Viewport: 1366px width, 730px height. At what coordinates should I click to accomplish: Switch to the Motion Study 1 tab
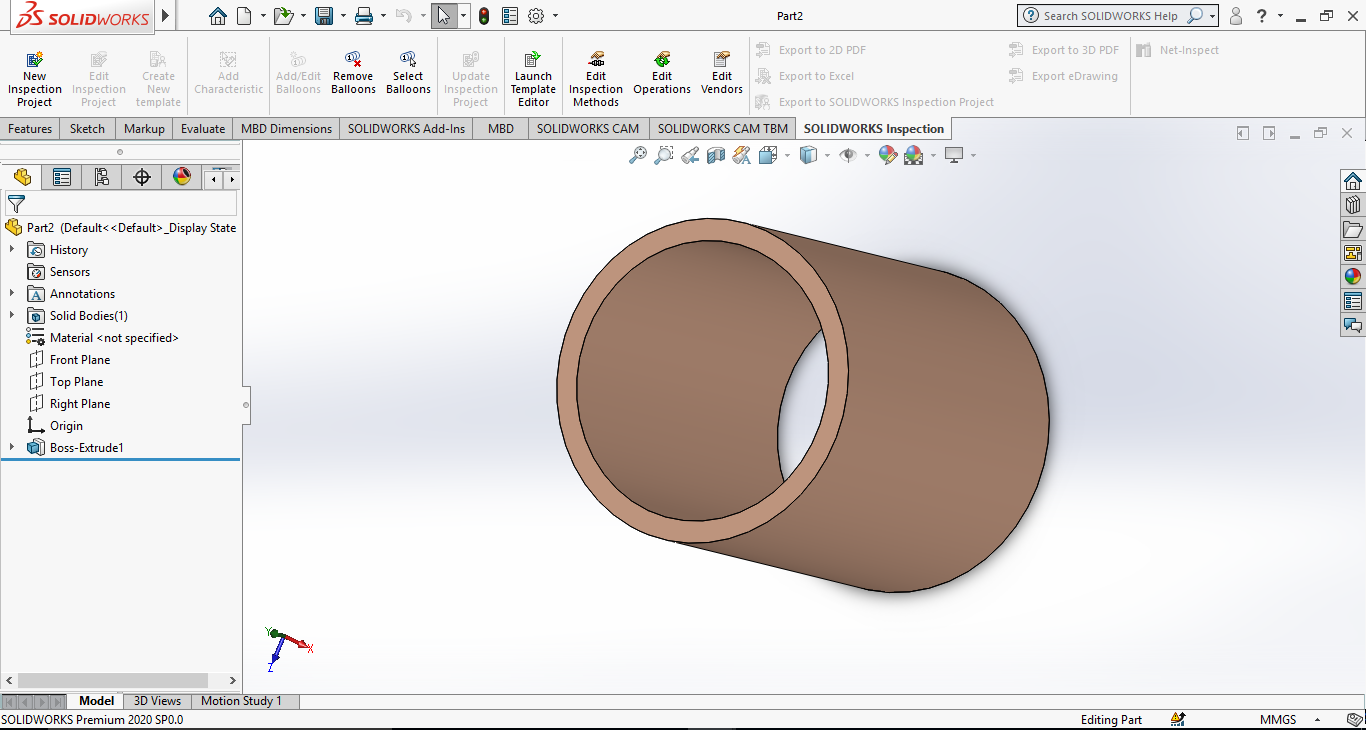click(241, 701)
